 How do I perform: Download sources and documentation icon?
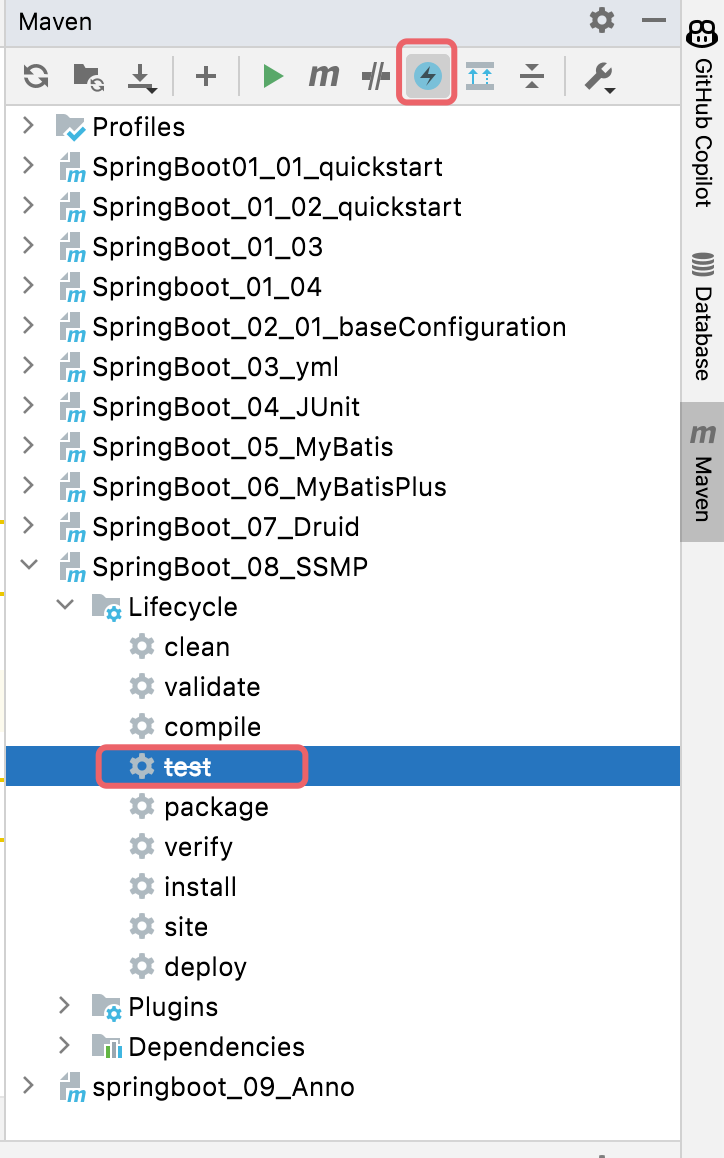[141, 77]
